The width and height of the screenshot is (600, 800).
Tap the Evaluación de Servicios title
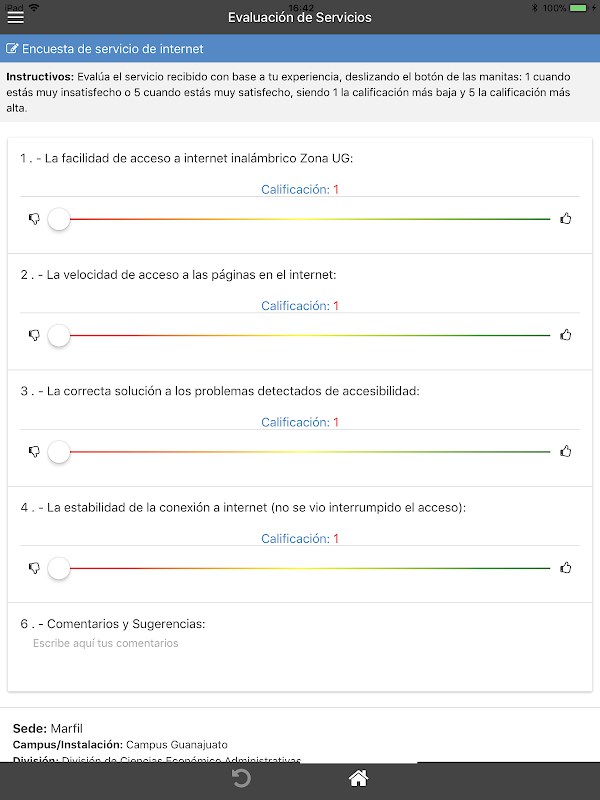[x=299, y=17]
